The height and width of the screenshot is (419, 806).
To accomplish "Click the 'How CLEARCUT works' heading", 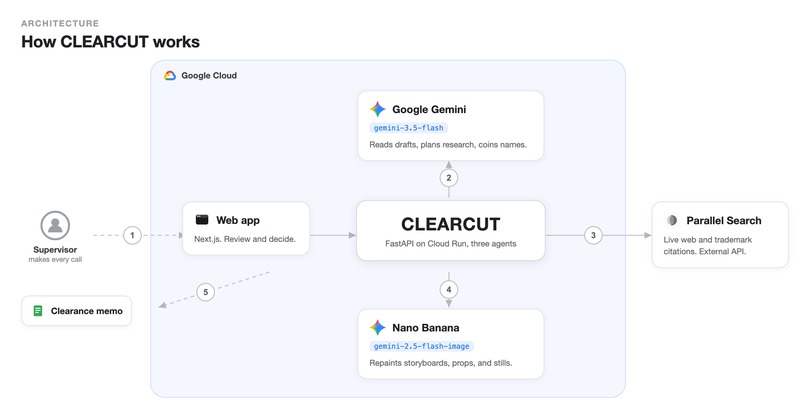I will [x=111, y=42].
